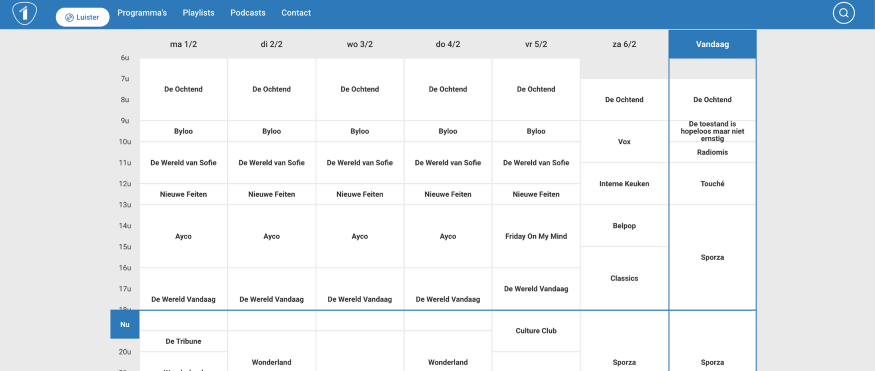Select the do 4/2 day header
The width and height of the screenshot is (875, 371).
(448, 44)
